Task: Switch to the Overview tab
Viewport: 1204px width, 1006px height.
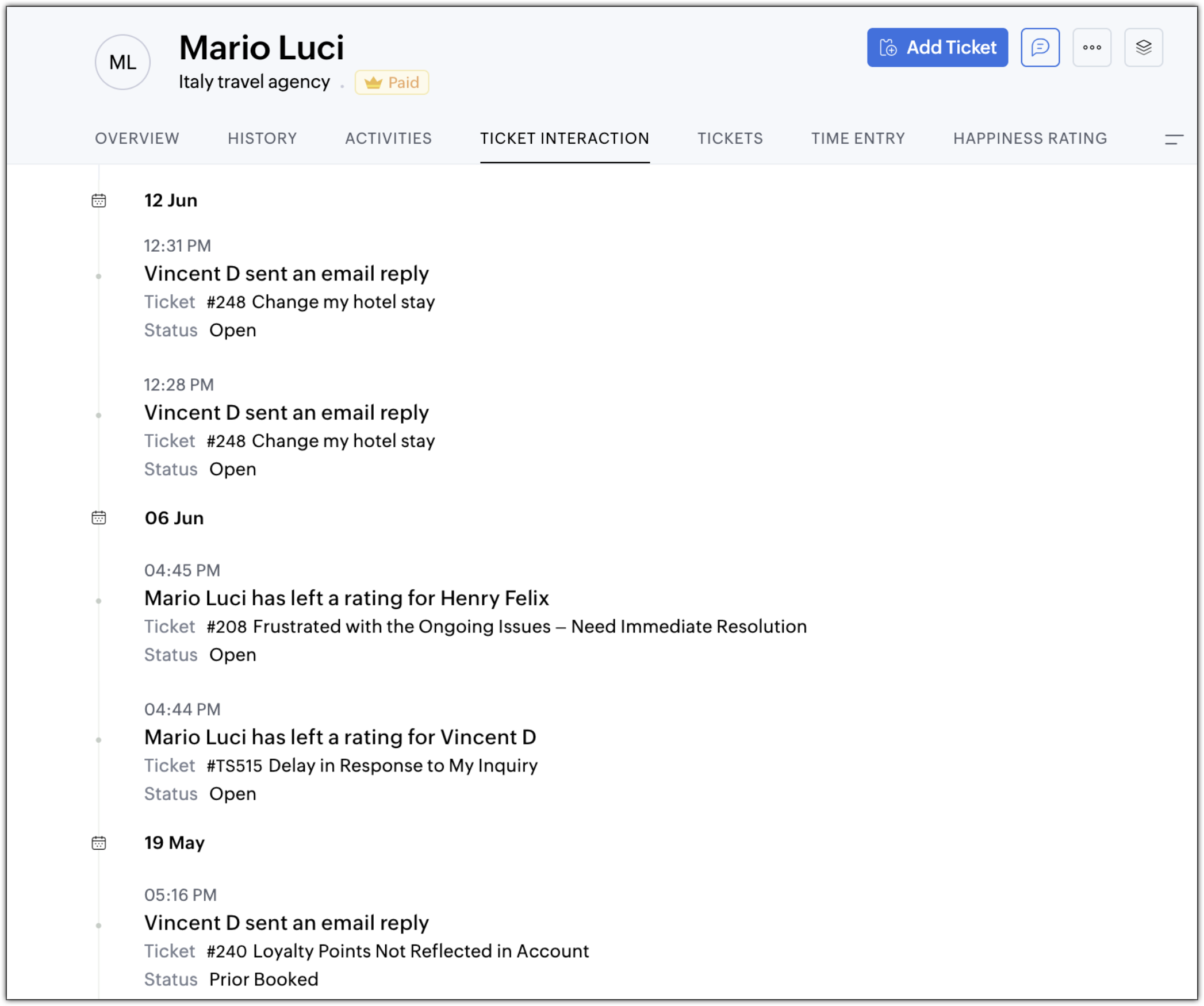Action: 137,139
